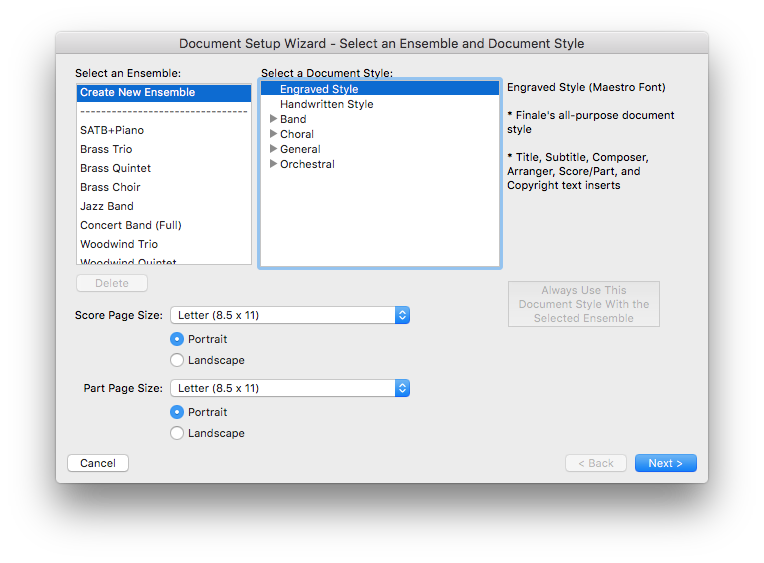The image size is (764, 563).
Task: Select the Brass Quintet ensemble
Action: coord(164,168)
